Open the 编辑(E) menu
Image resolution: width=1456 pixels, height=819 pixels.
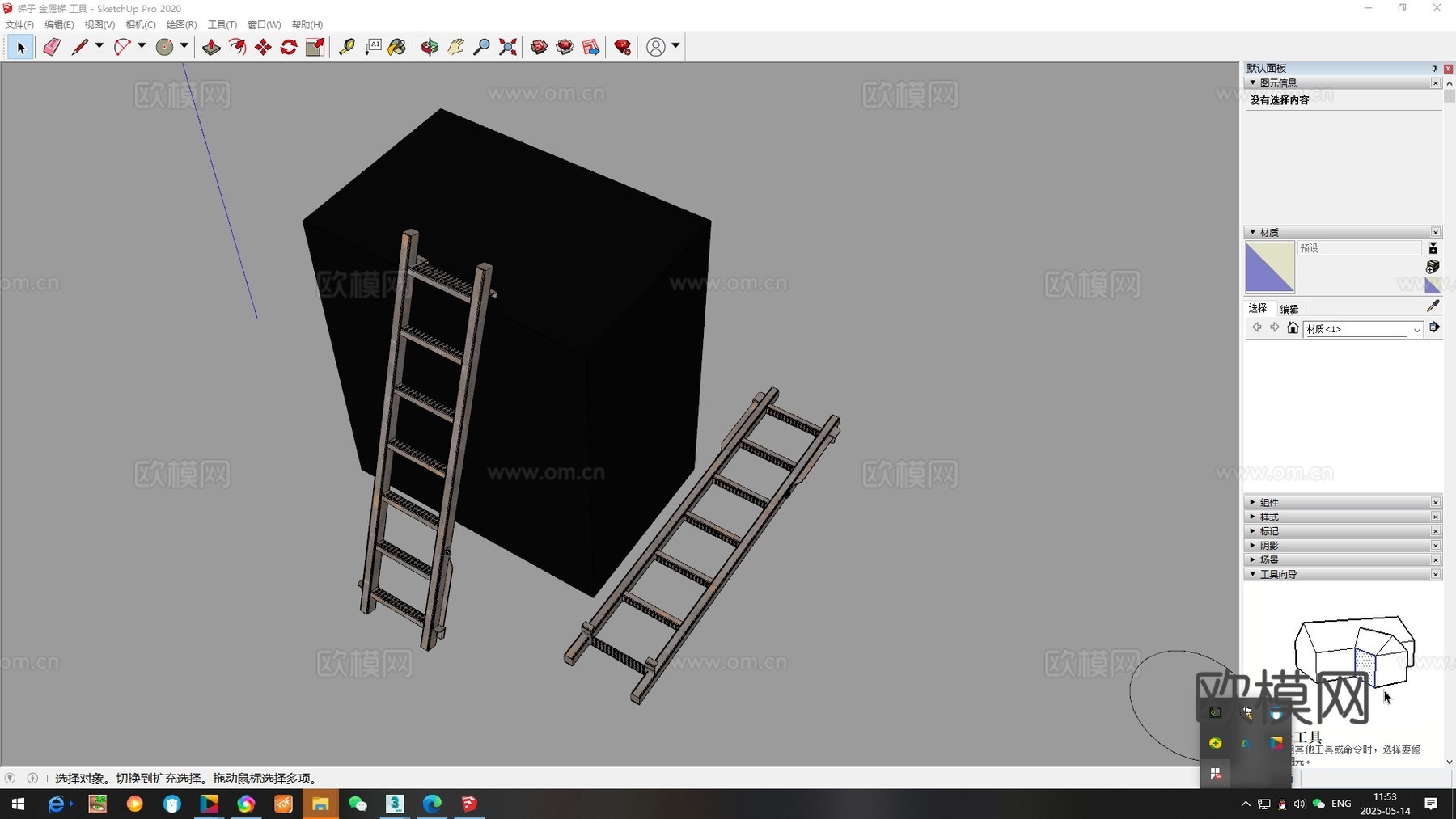point(59,25)
